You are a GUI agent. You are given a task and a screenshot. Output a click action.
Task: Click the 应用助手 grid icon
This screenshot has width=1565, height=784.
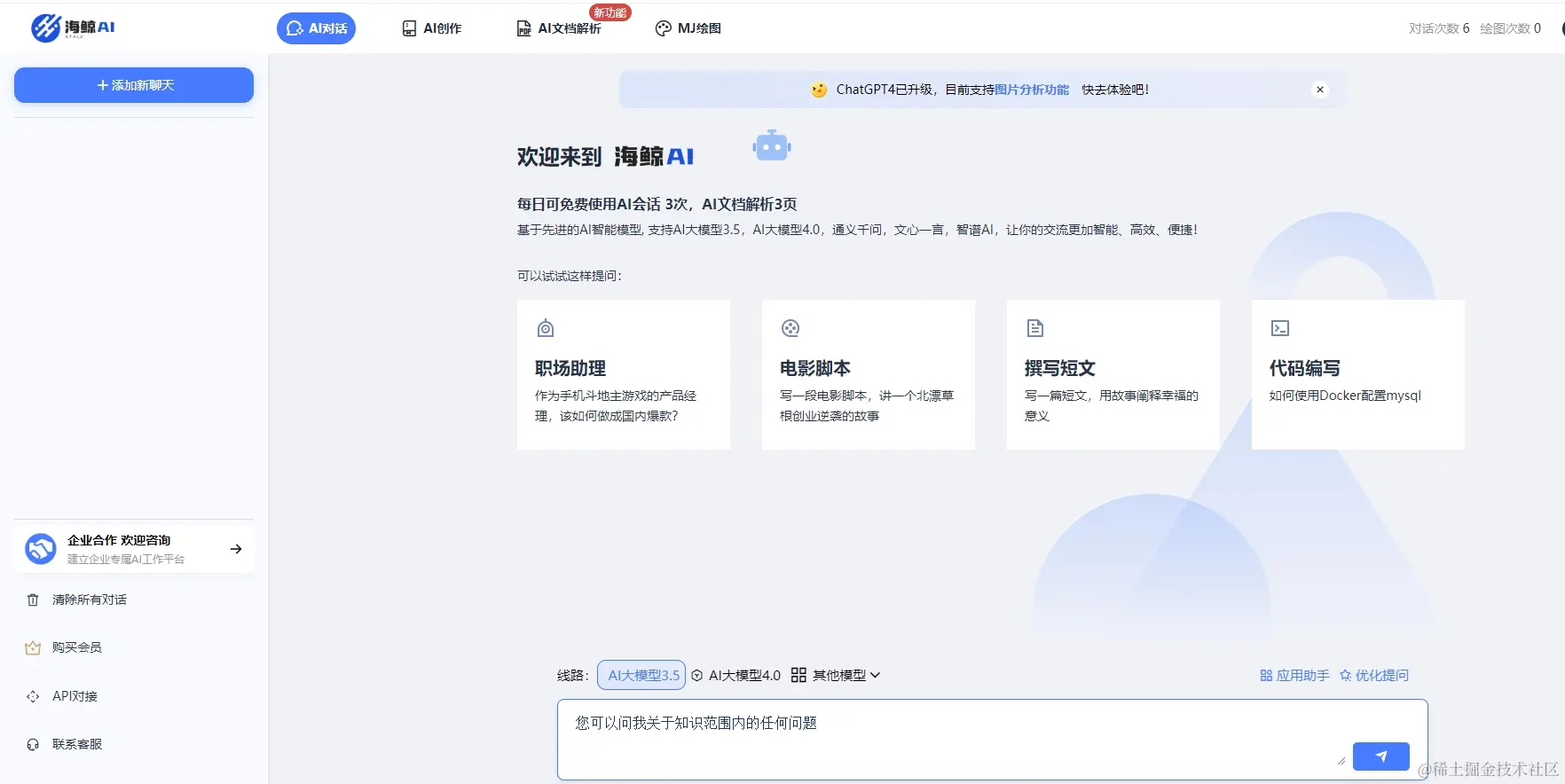(x=1266, y=675)
